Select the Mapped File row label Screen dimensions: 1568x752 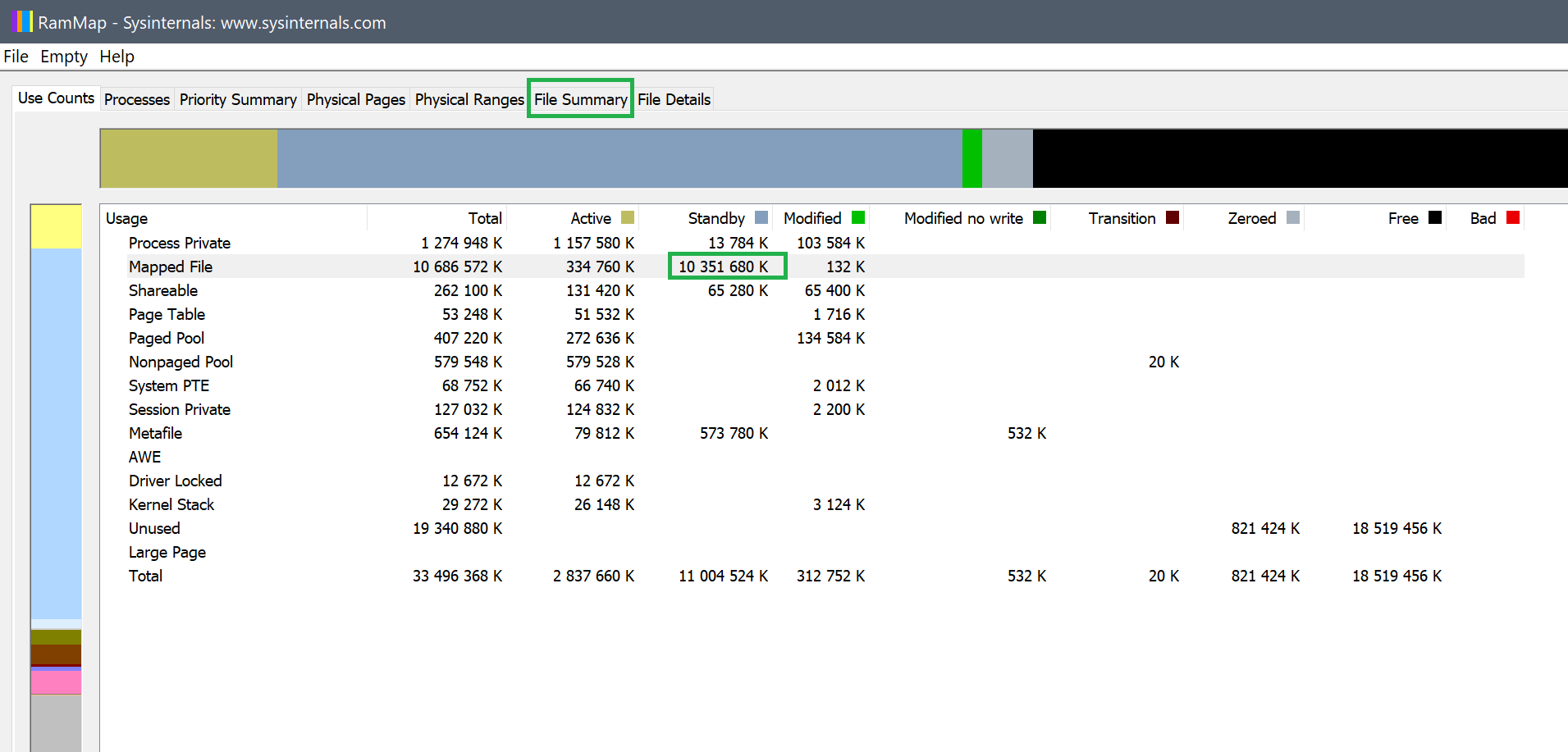click(170, 267)
